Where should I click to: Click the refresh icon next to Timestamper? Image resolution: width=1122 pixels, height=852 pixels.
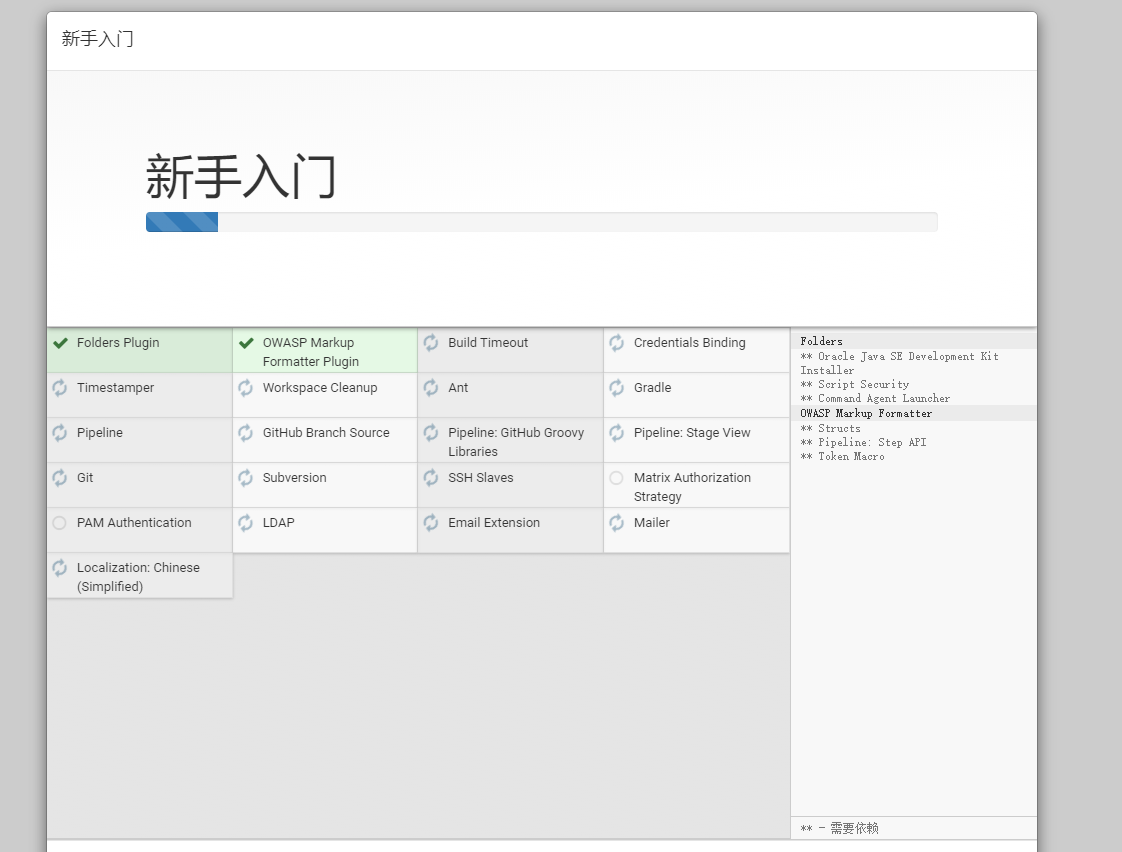60,388
